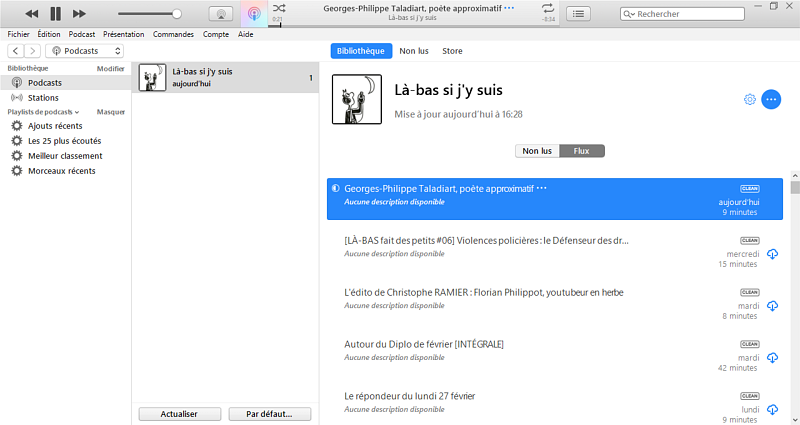Select Stations in the sidebar
This screenshot has width=800, height=425.
tap(65, 97)
